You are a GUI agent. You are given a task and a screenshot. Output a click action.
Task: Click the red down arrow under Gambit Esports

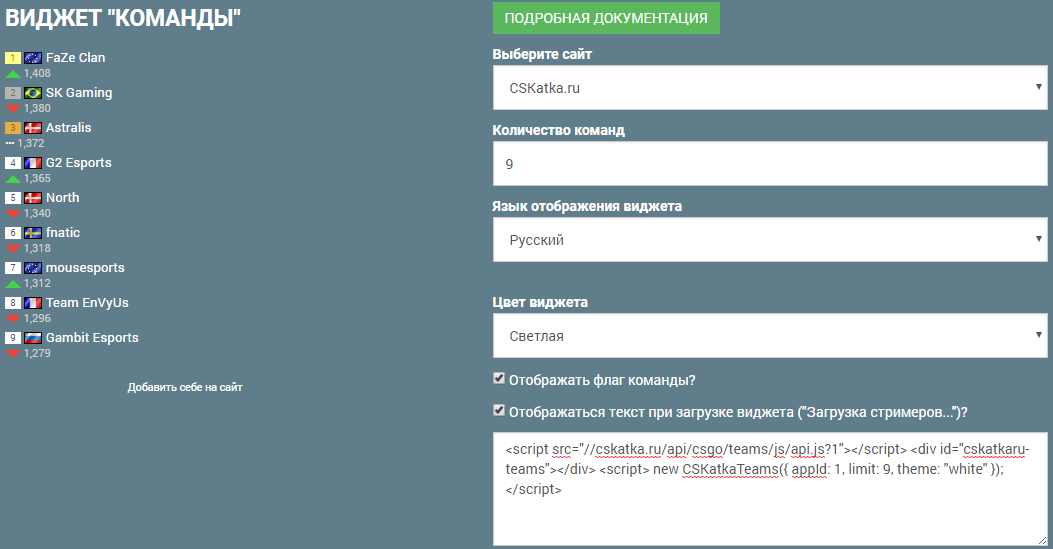[13, 354]
